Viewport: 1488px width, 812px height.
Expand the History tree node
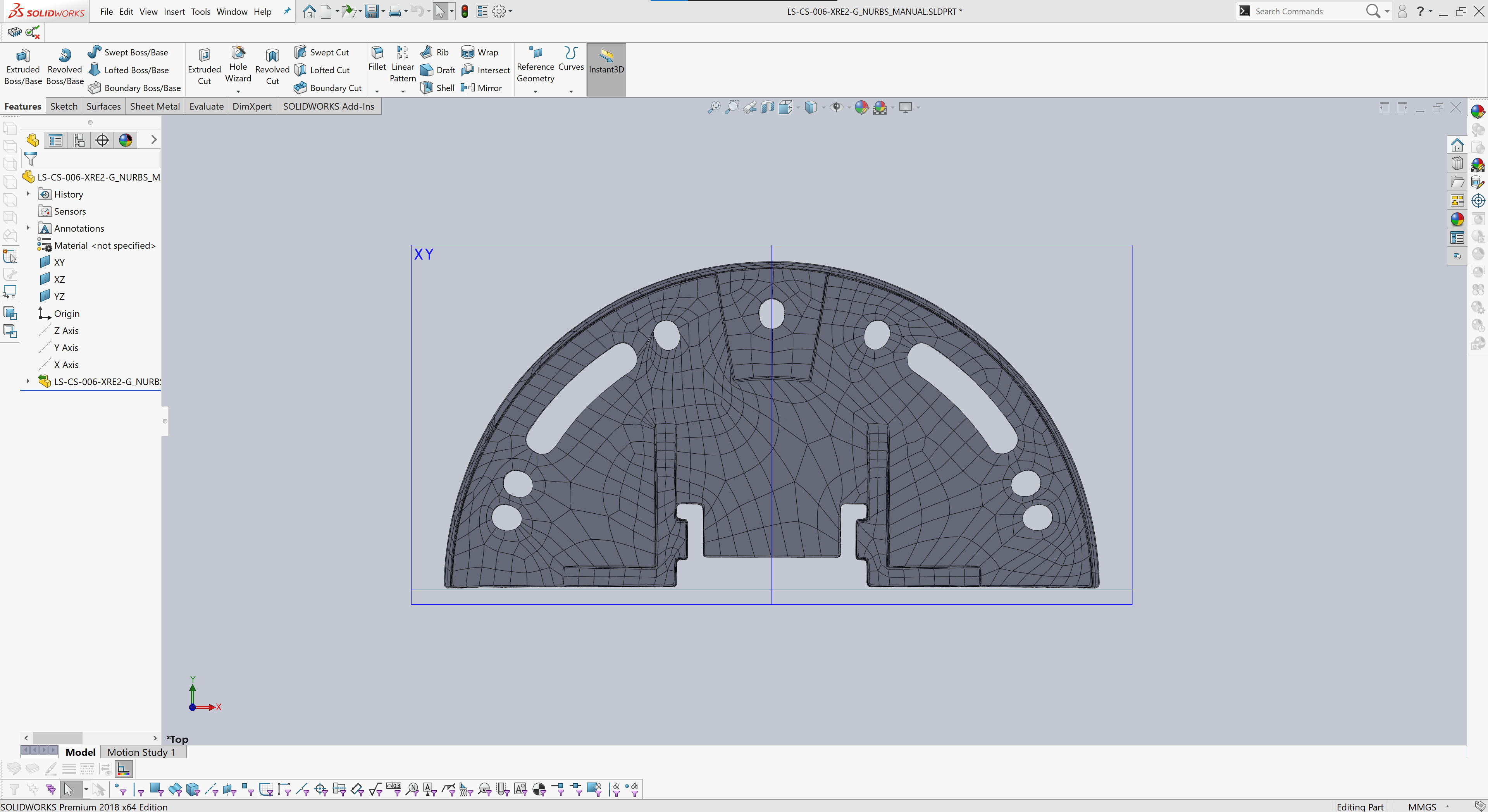pyautogui.click(x=28, y=194)
